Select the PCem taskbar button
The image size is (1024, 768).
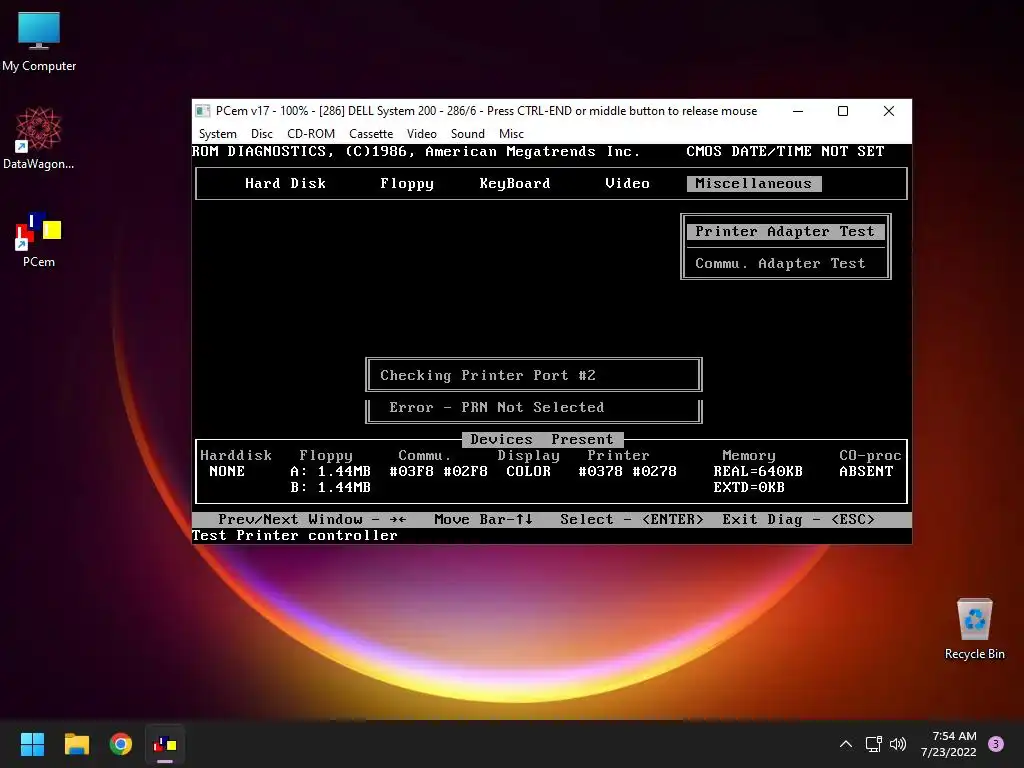(x=165, y=744)
